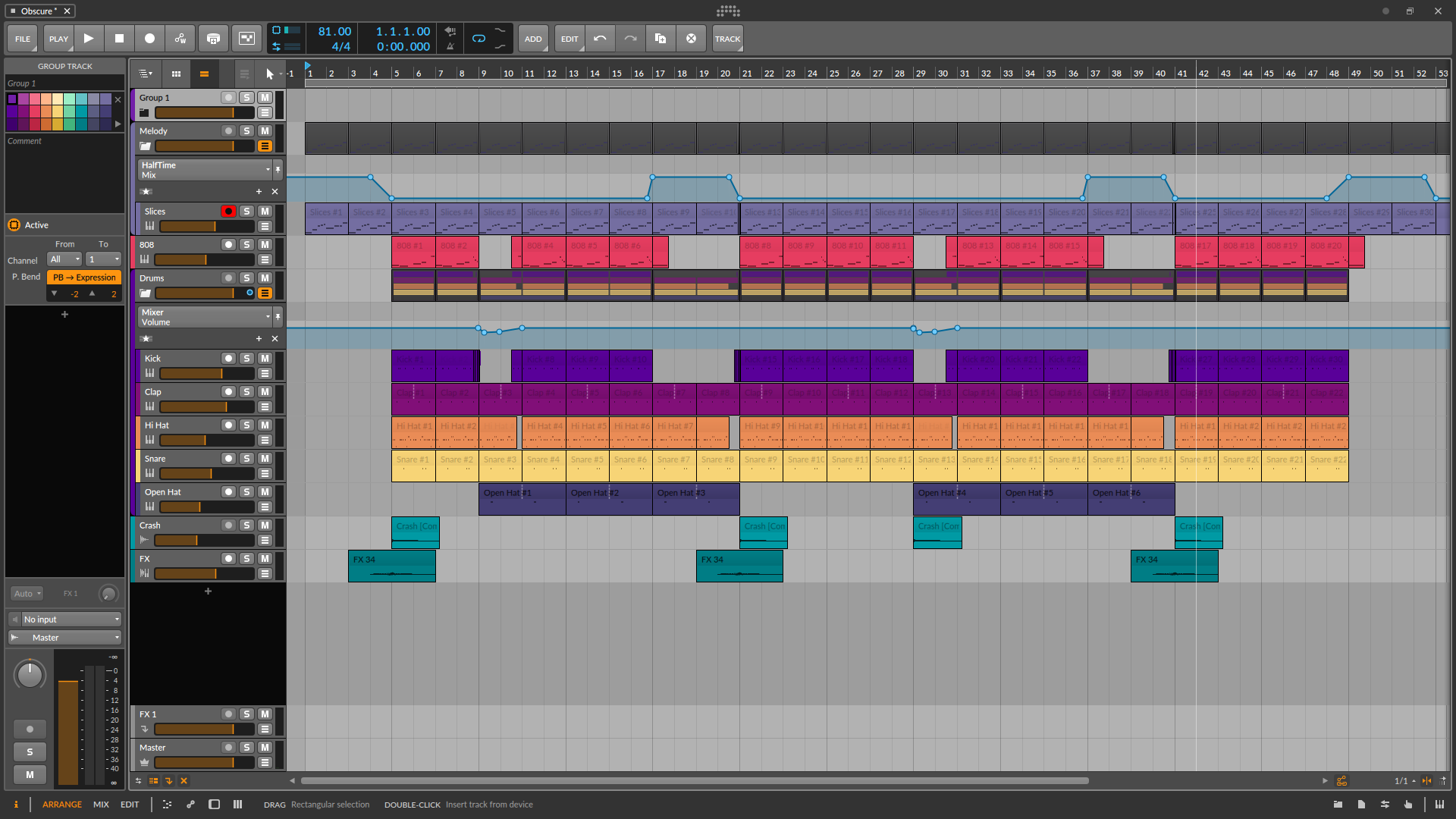1456x819 pixels.
Task: Click the Stop transport button
Action: [x=119, y=39]
